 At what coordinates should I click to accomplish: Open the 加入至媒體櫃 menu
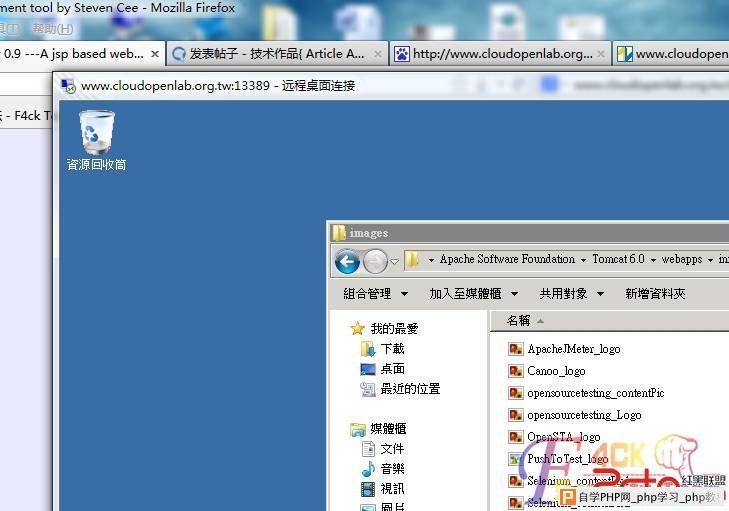coord(473,293)
